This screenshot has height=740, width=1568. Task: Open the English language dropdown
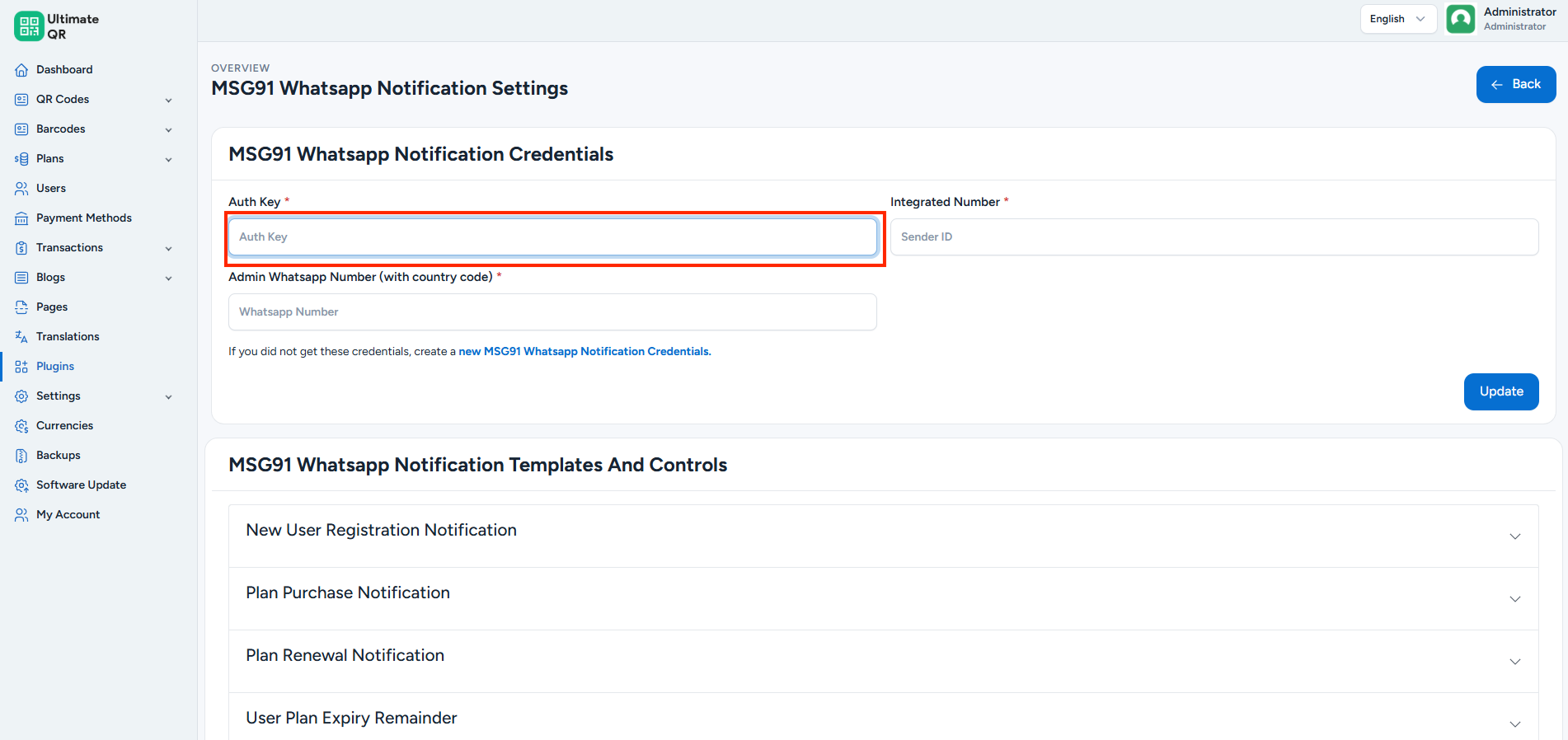click(x=1398, y=19)
